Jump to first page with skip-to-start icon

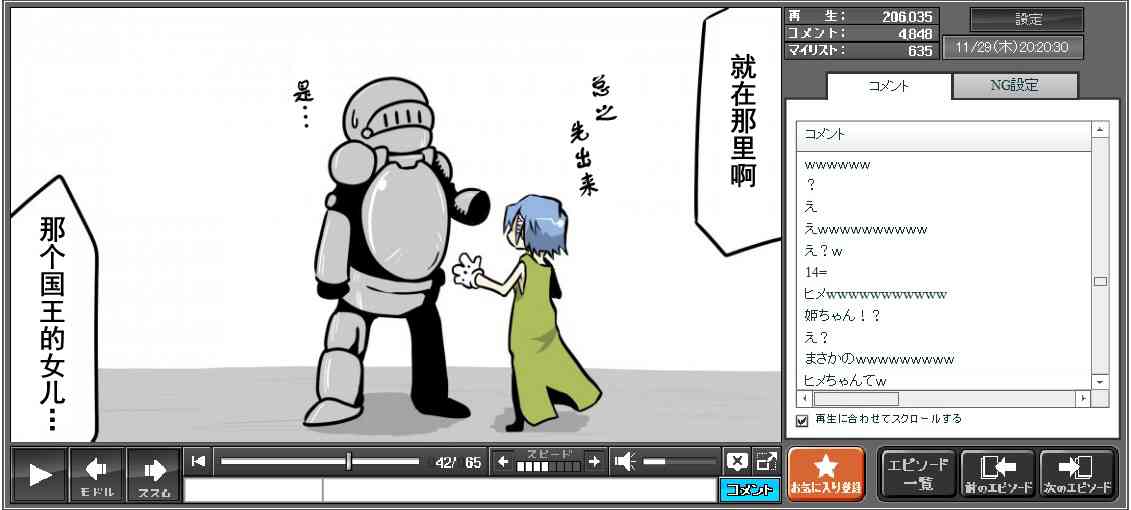(x=199, y=461)
